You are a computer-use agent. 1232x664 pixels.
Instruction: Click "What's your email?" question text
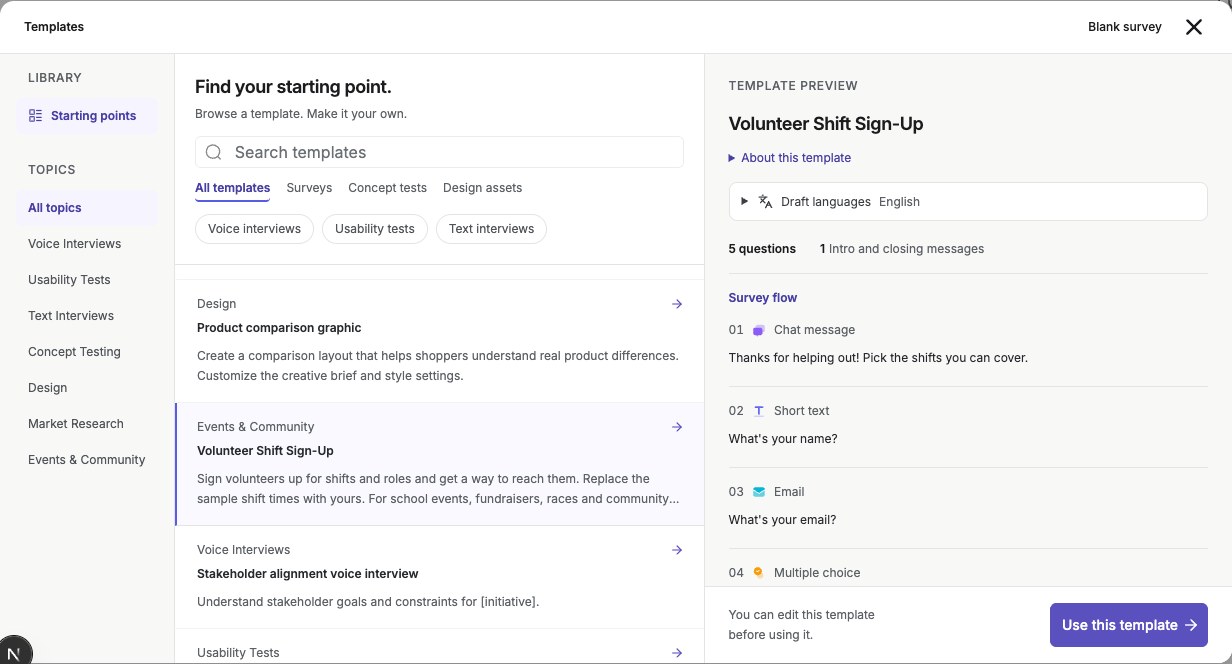(782, 520)
